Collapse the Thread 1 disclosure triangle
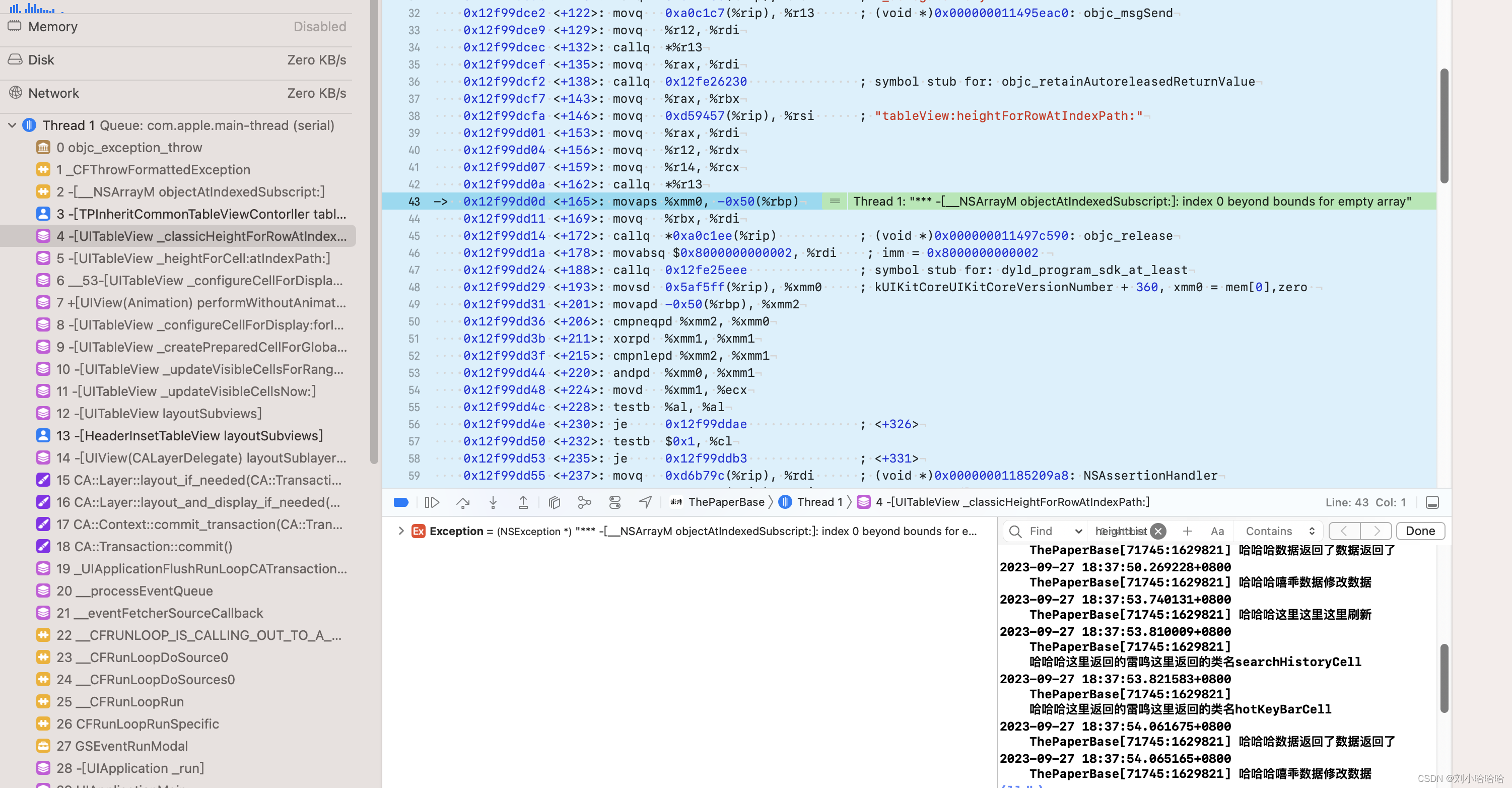This screenshot has width=1512, height=788. coord(12,125)
